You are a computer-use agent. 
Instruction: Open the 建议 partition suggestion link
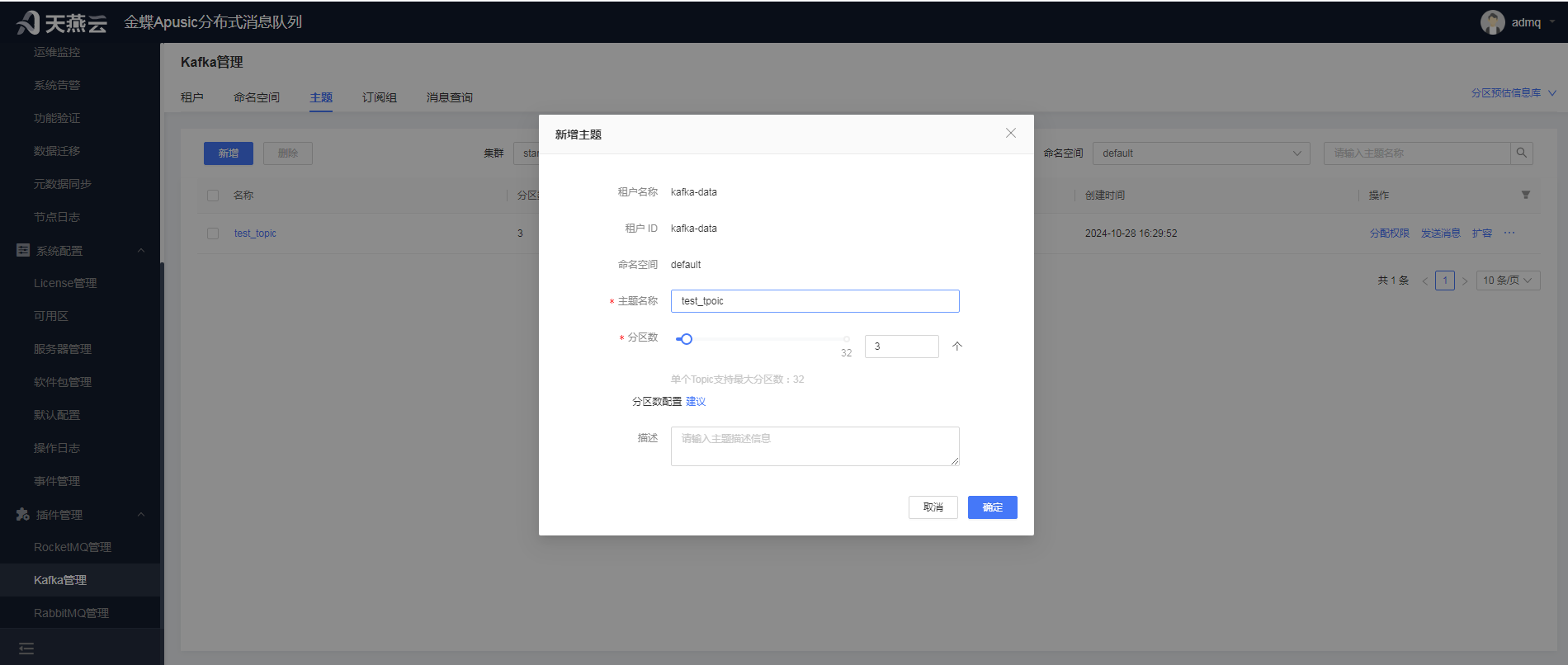coord(696,402)
